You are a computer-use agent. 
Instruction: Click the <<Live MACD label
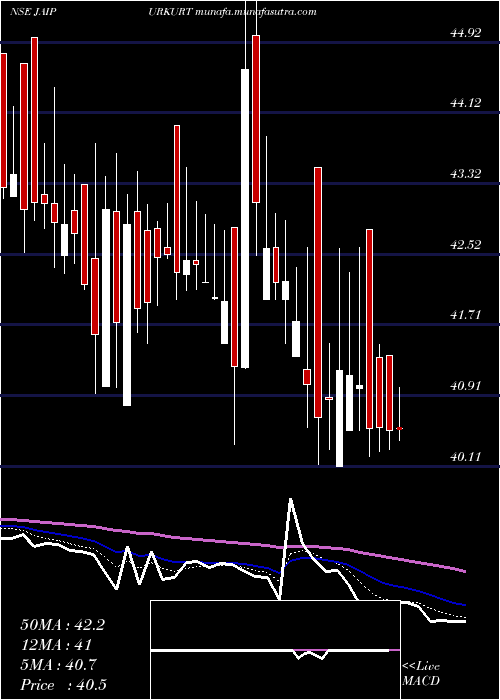[x=421, y=674]
